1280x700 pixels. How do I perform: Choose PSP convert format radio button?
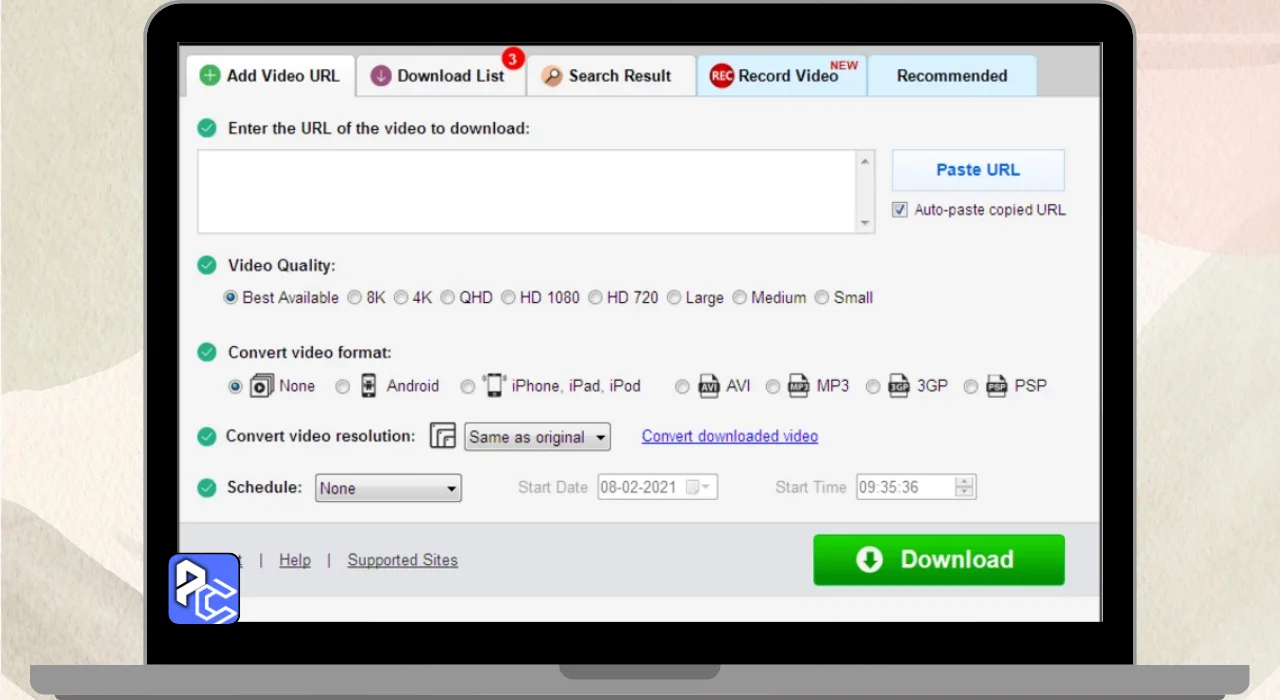pos(971,386)
